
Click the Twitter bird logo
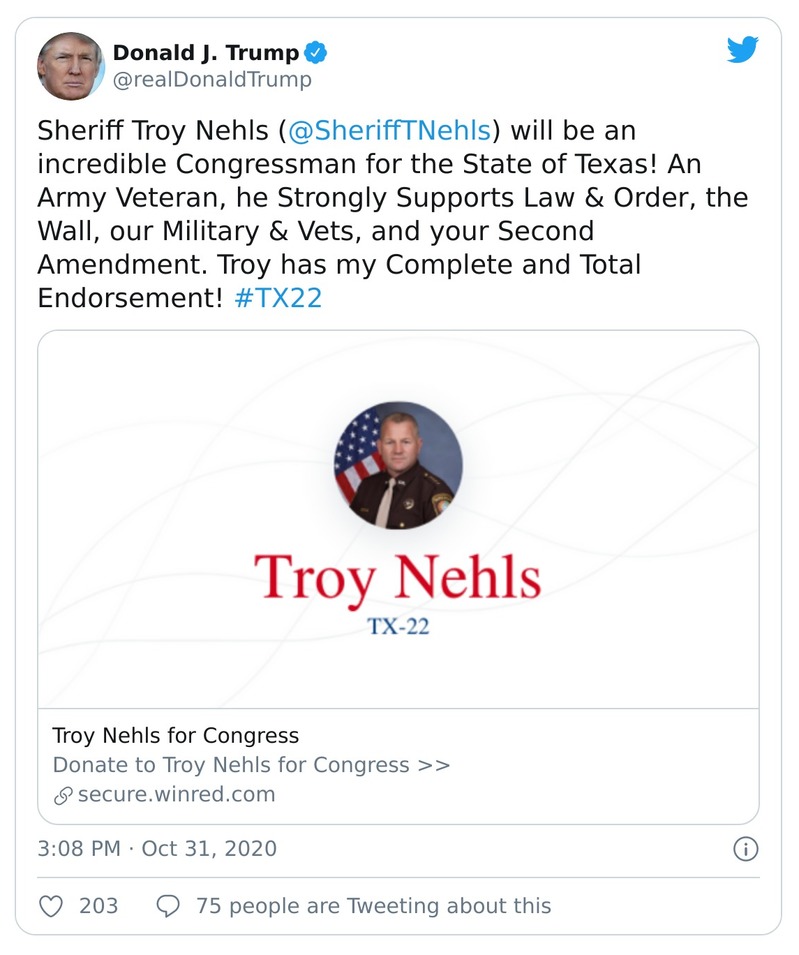(x=742, y=51)
